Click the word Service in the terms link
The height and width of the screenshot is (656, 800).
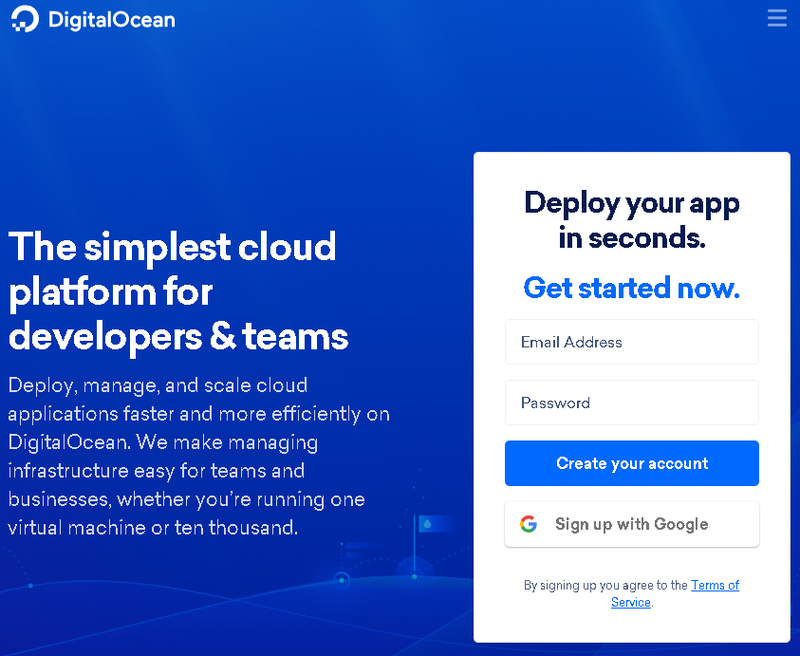click(x=630, y=602)
